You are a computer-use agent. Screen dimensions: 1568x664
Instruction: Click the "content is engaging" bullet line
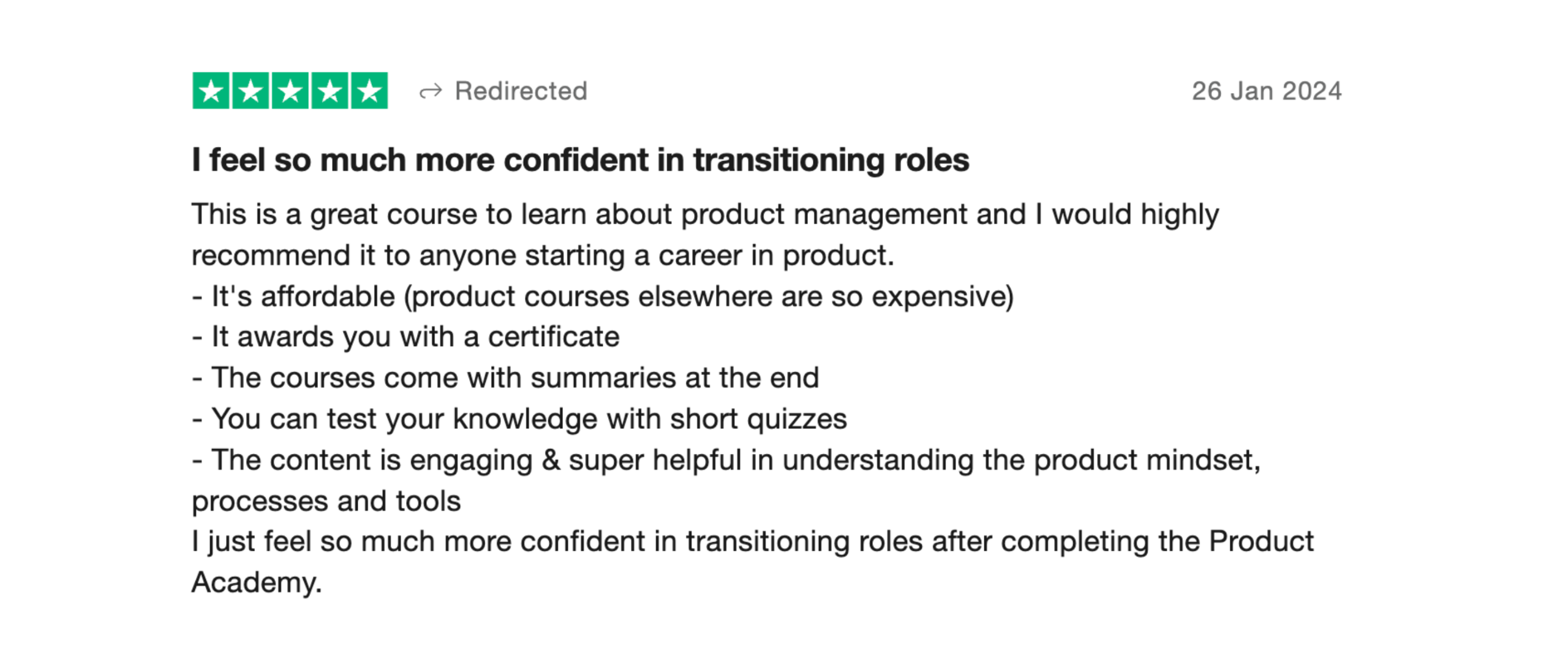point(726,460)
